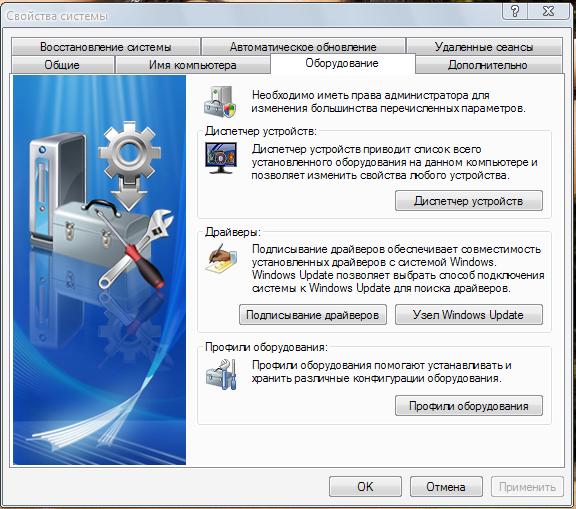Click the Отмена button
The image size is (576, 509).
click(446, 487)
